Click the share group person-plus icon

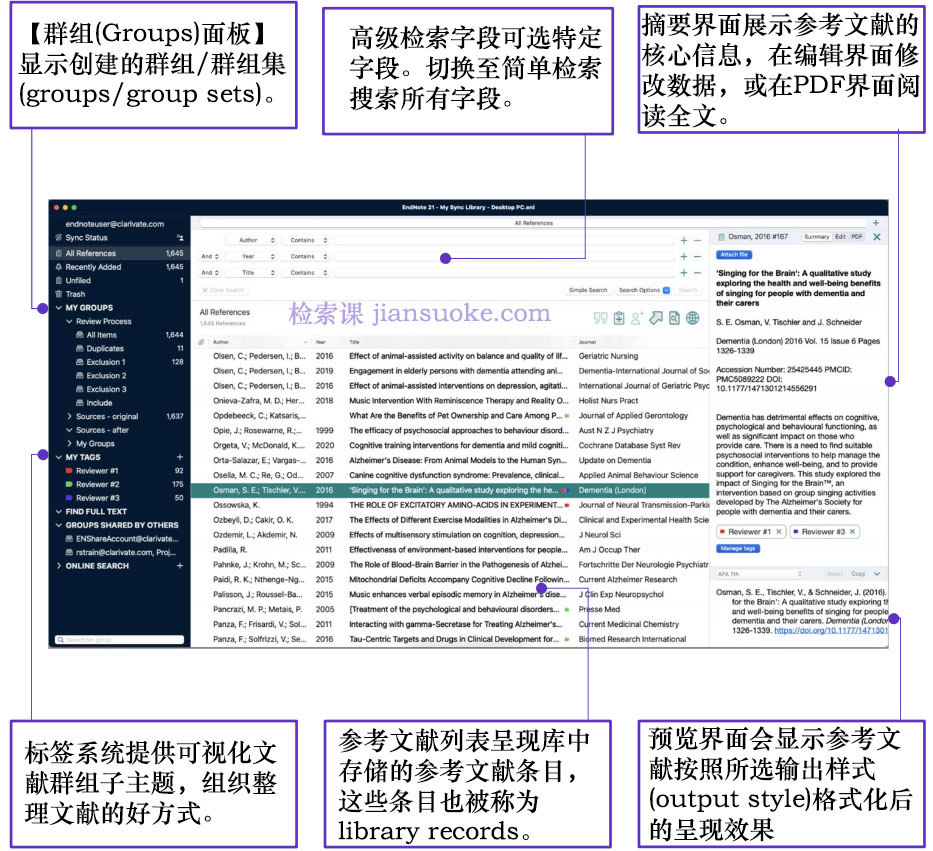pyautogui.click(x=637, y=318)
